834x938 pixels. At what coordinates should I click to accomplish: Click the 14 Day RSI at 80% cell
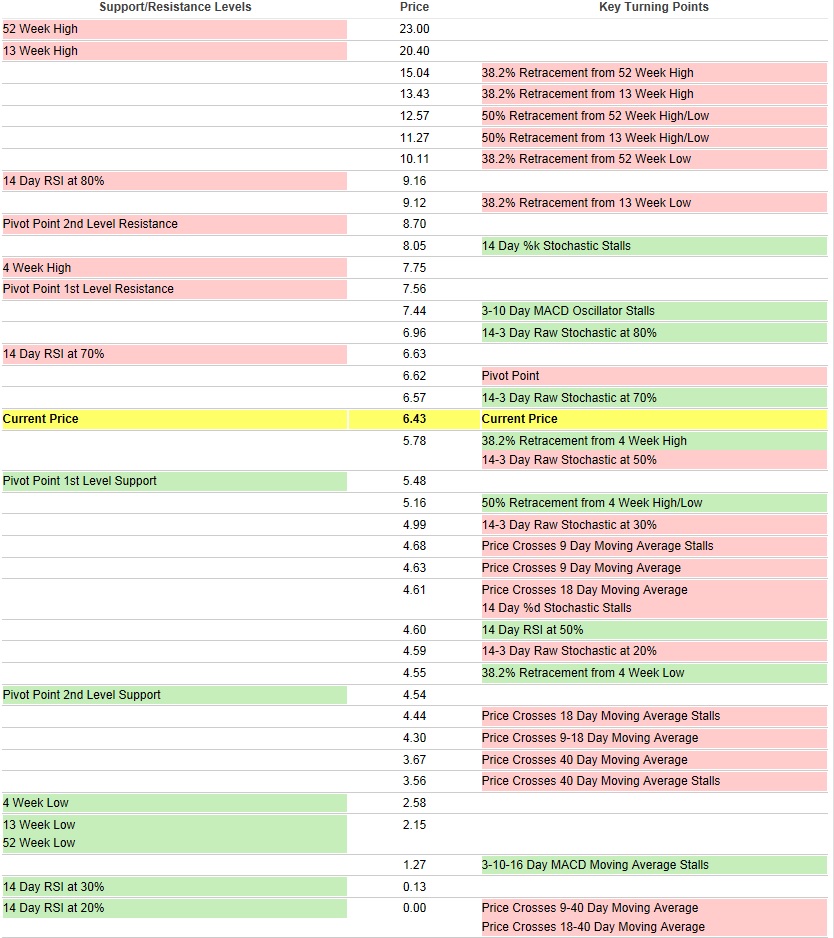[x=54, y=181]
